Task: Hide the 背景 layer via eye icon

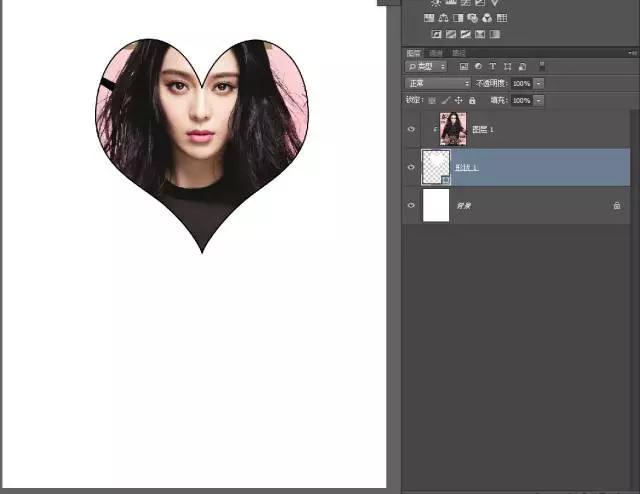Action: [x=411, y=205]
